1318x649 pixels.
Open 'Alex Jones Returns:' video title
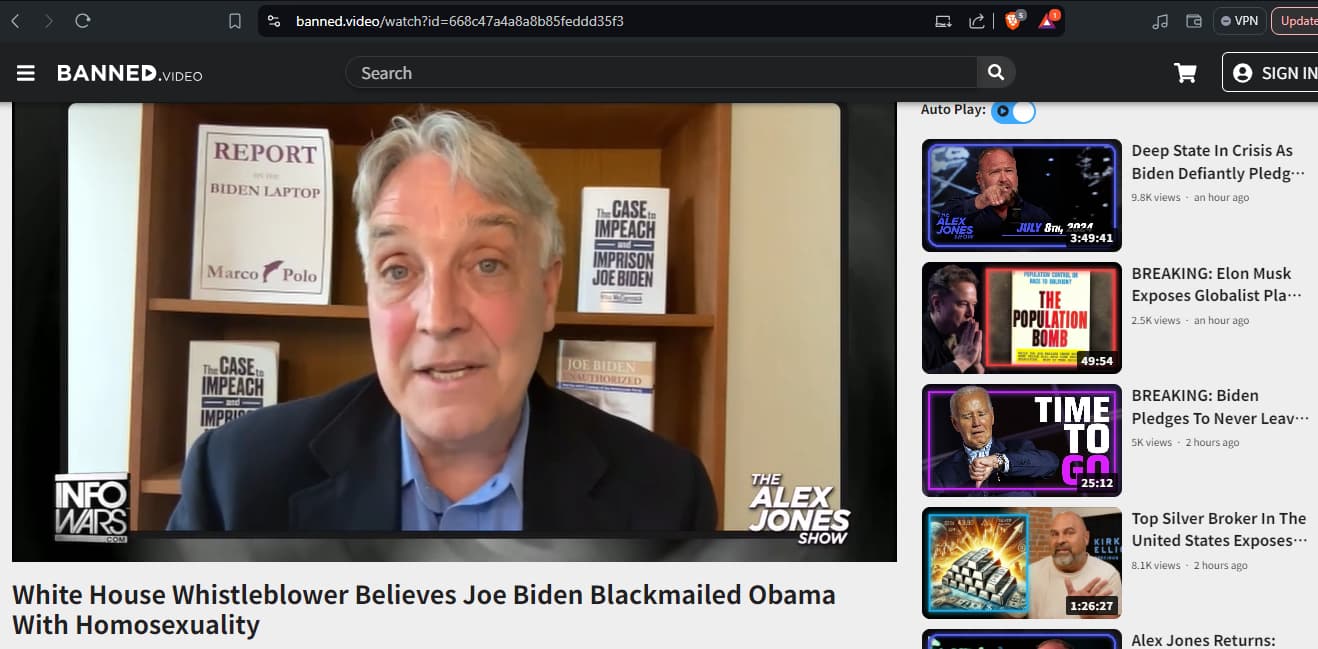[1203, 640]
